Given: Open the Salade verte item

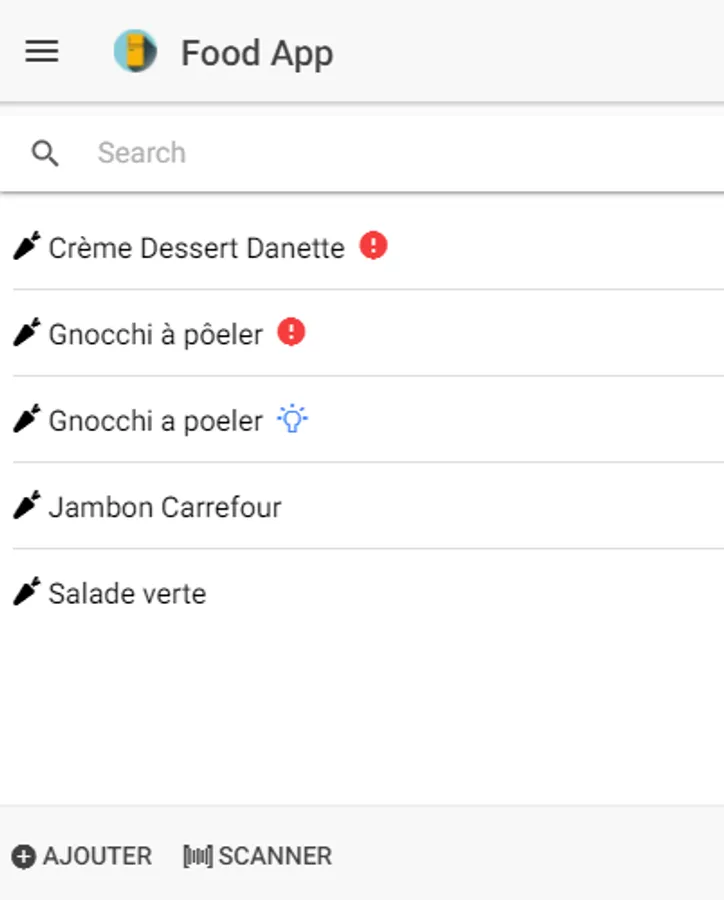Looking at the screenshot, I should [127, 594].
